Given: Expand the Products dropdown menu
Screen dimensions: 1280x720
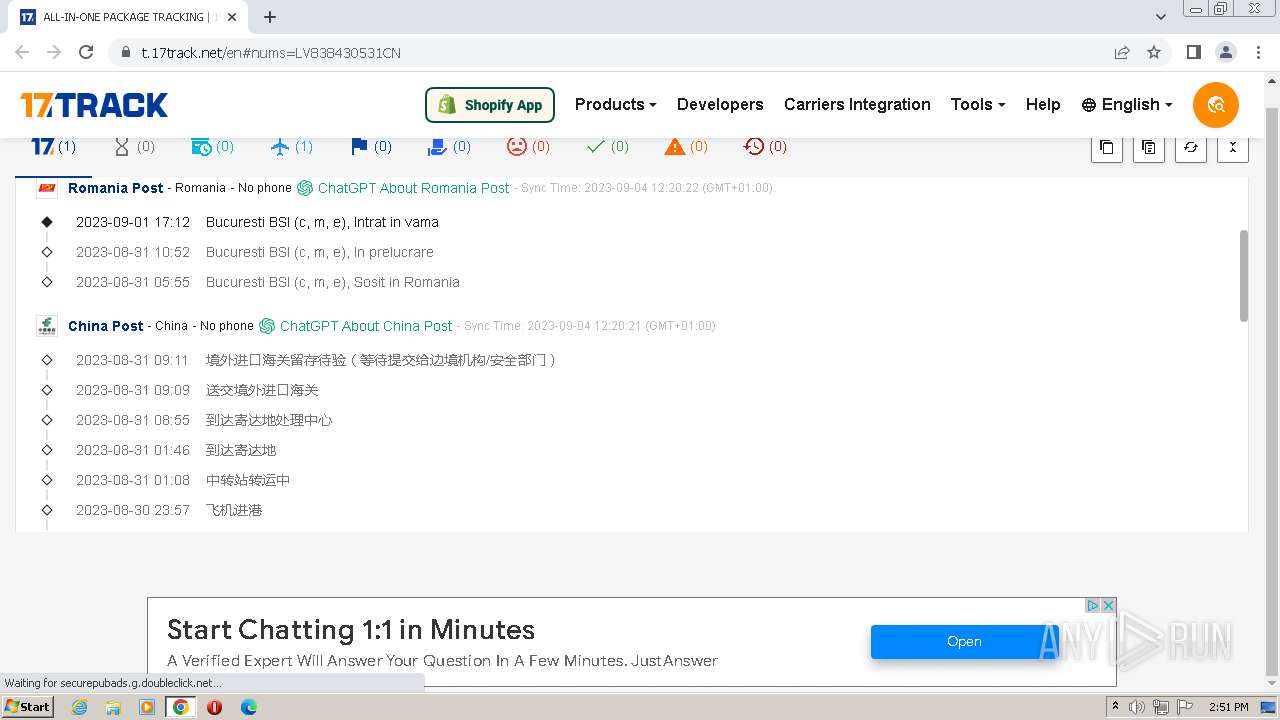Looking at the screenshot, I should (615, 104).
